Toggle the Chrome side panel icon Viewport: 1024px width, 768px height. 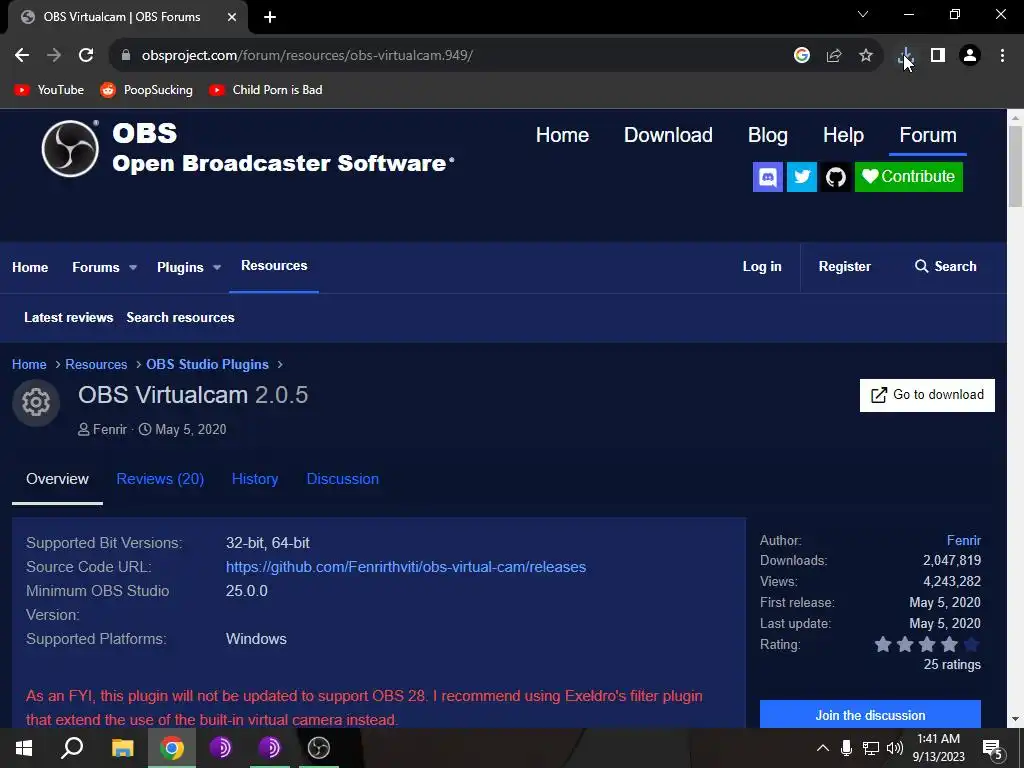pyautogui.click(x=938, y=56)
